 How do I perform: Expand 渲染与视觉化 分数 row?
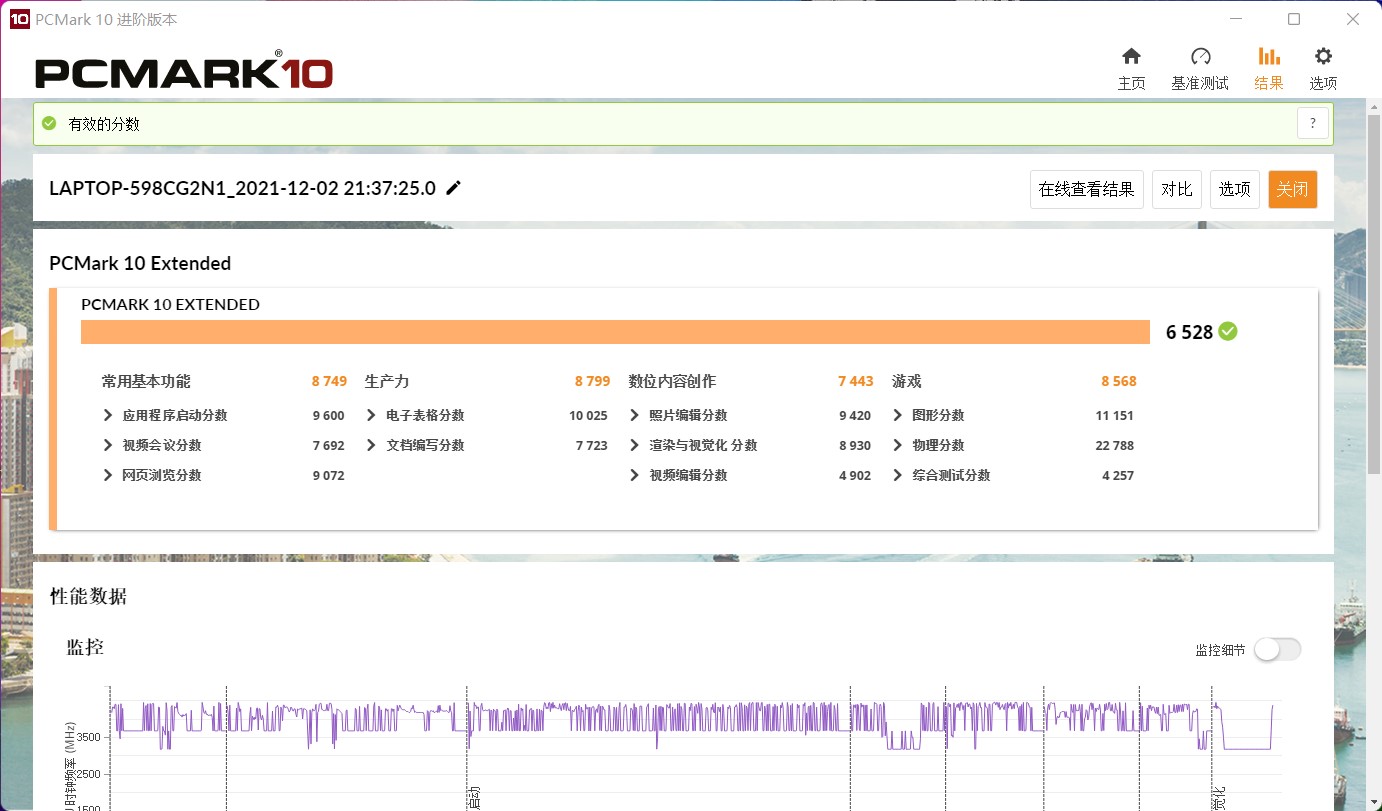pos(634,445)
